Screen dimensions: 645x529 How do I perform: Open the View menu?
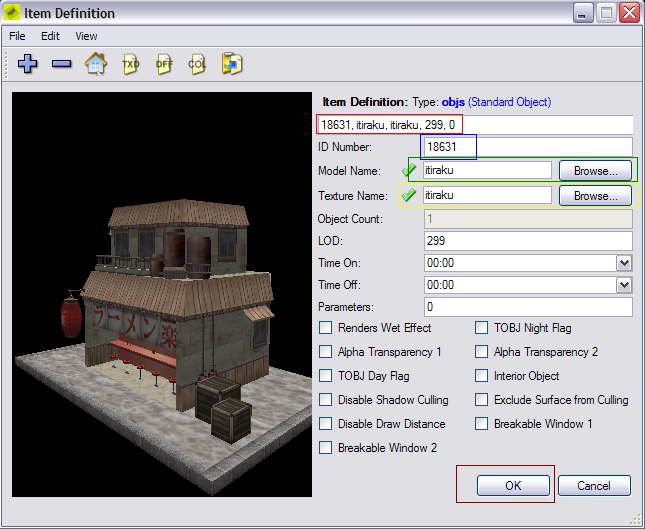point(86,36)
